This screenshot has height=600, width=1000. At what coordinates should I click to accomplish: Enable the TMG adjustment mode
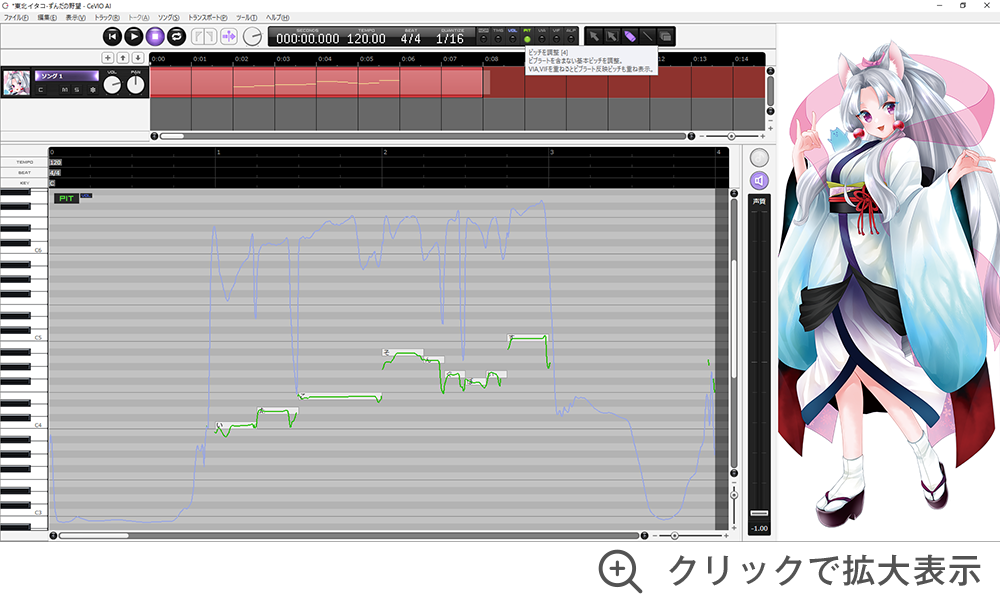498,36
